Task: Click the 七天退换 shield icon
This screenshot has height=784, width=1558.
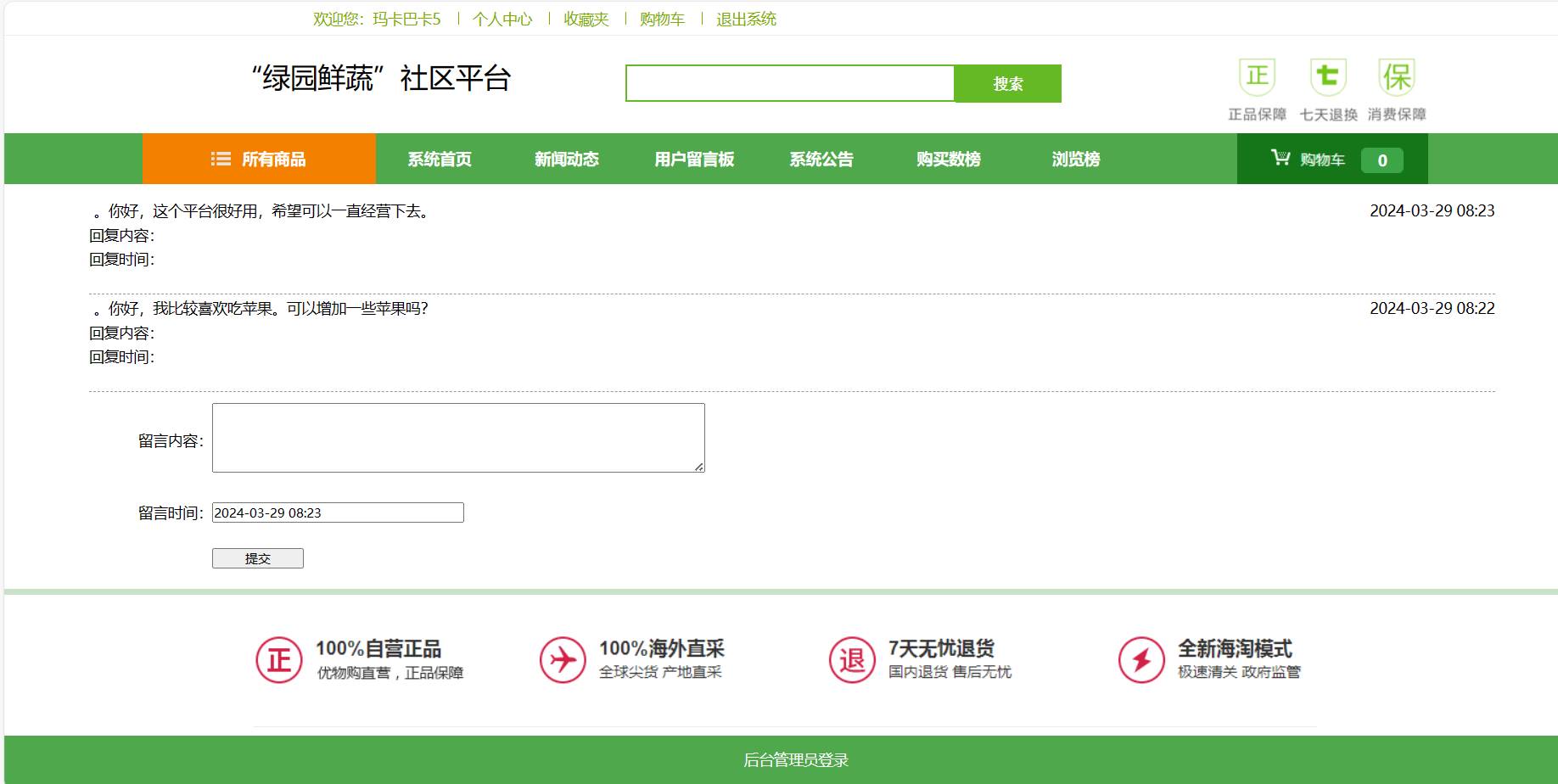Action: click(x=1327, y=77)
